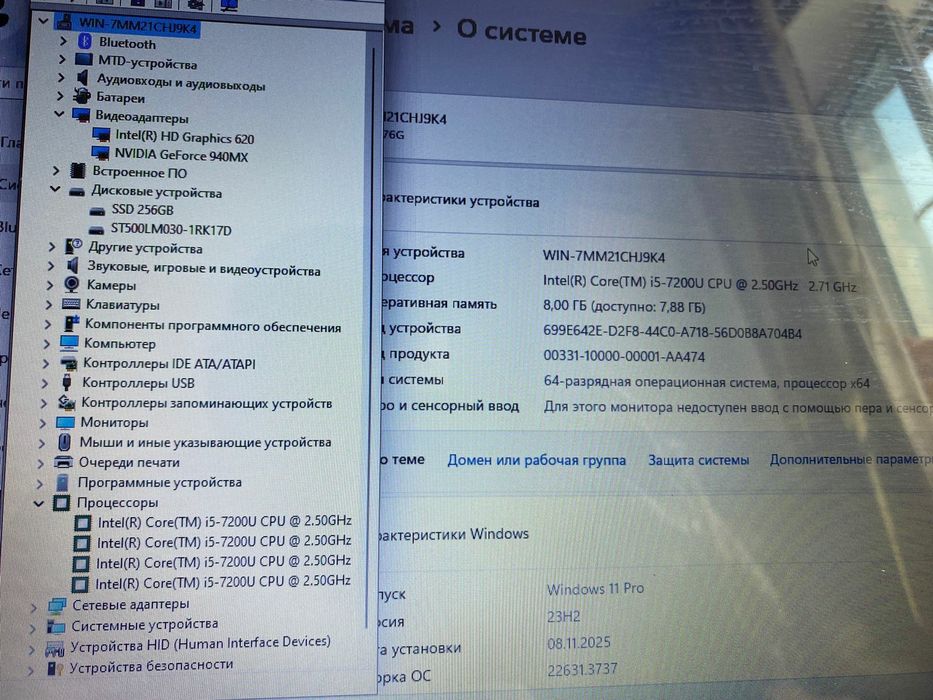Image resolution: width=933 pixels, height=700 pixels.
Task: Select the ST500LM030-1RK17D disk icon
Action: [x=96, y=230]
